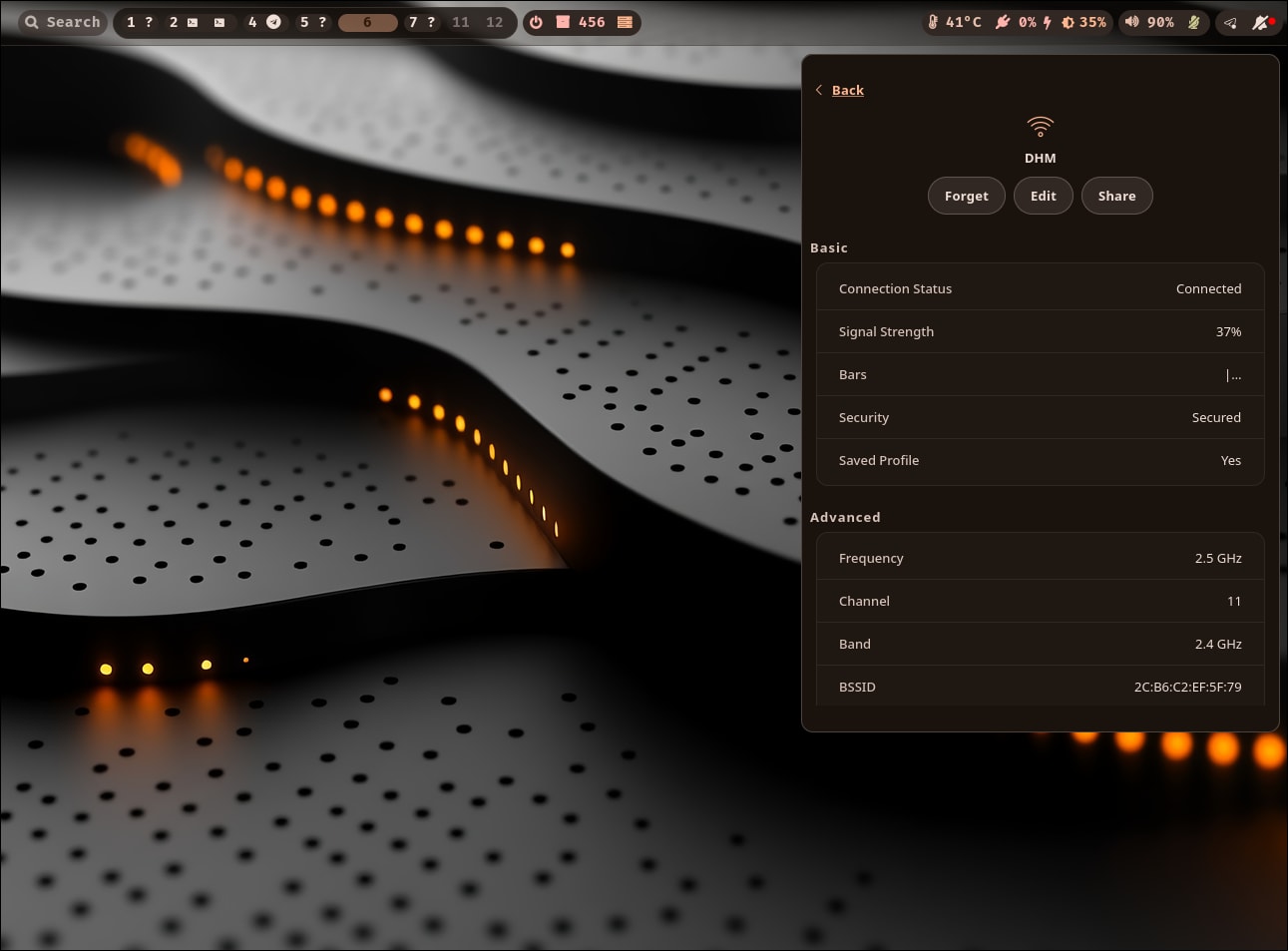Click the channel value 11
Image resolution: width=1288 pixels, height=951 pixels.
click(x=1234, y=601)
